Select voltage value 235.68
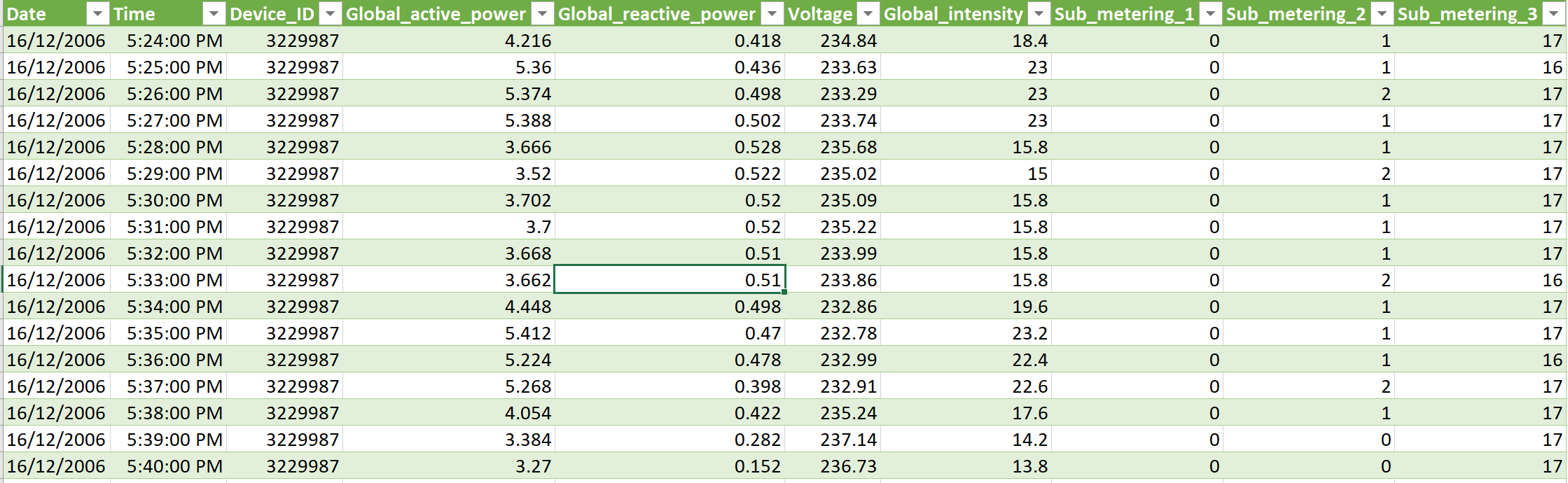This screenshot has width=1568, height=483. tap(832, 147)
